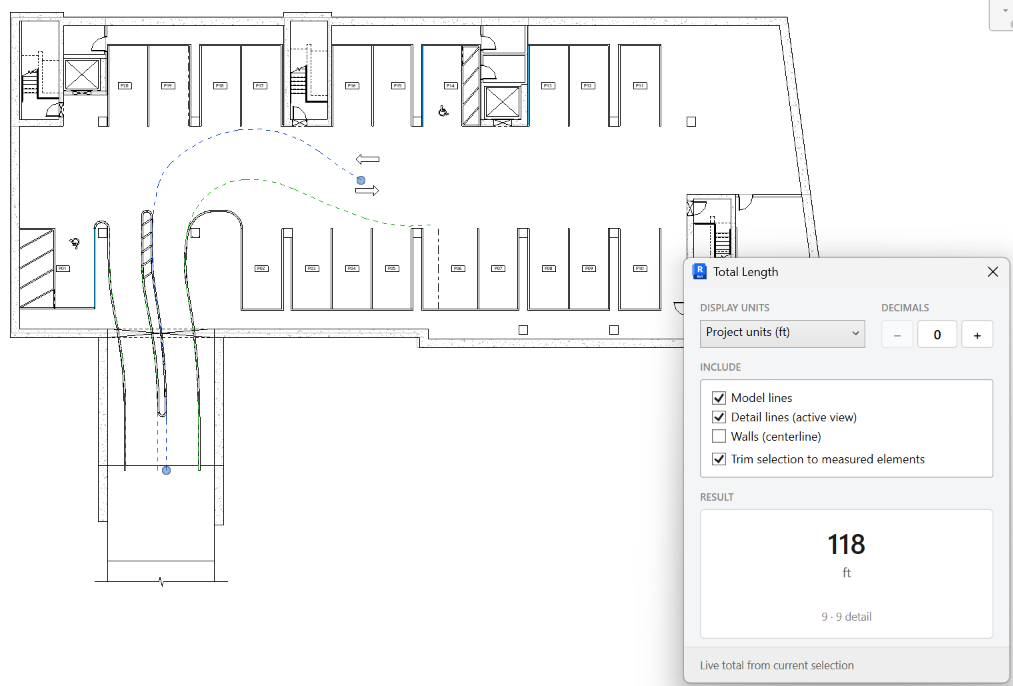Select the top-left elevator shaft symbol
Image resolution: width=1013 pixels, height=686 pixels.
[82, 75]
